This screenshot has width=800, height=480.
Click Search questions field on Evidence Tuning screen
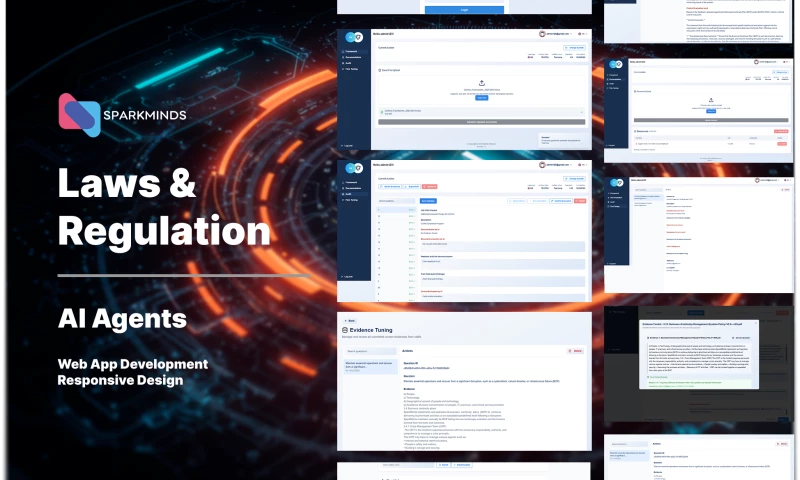(x=370, y=351)
